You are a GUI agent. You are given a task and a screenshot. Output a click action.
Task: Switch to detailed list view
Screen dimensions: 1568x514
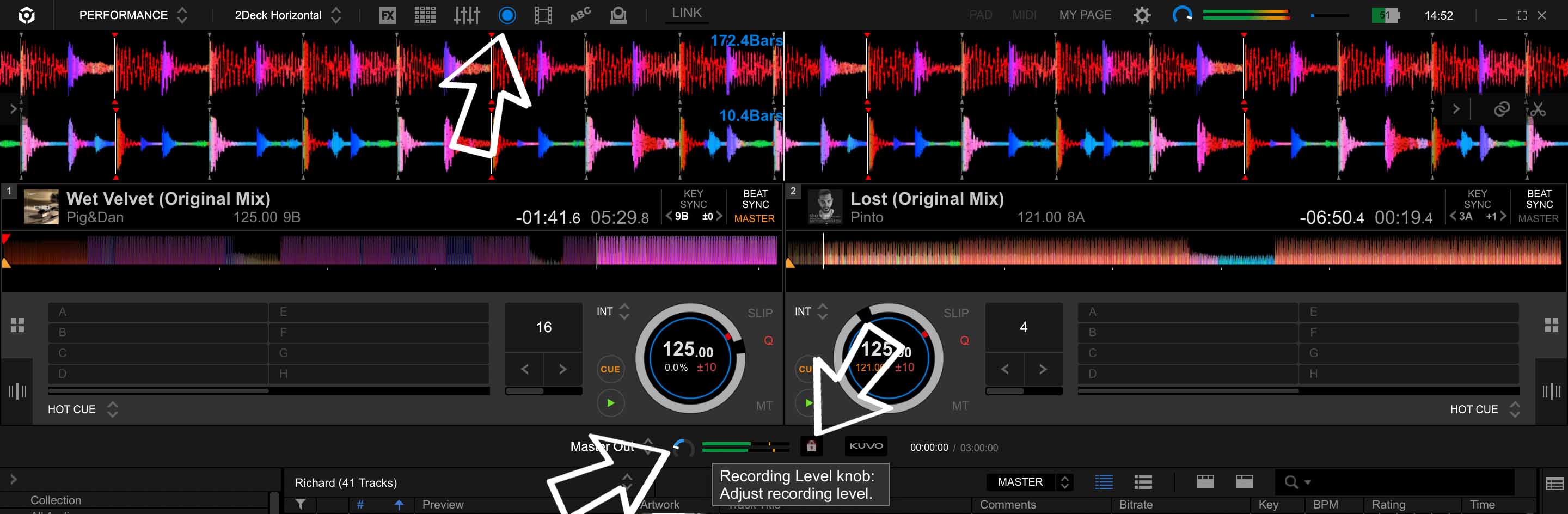pos(1104,482)
